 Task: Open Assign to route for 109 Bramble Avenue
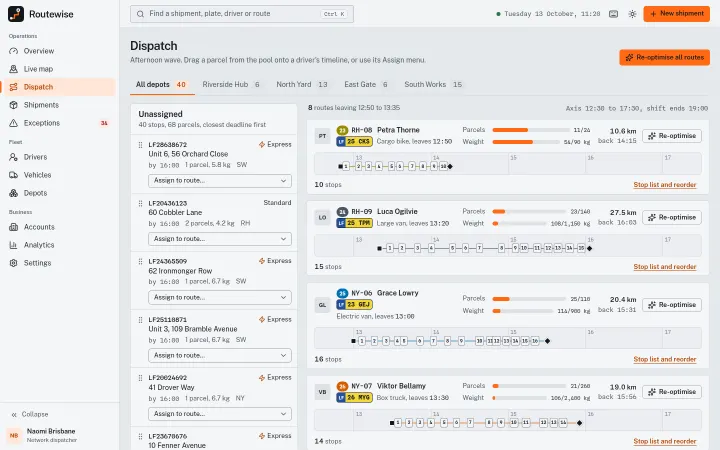click(219, 356)
